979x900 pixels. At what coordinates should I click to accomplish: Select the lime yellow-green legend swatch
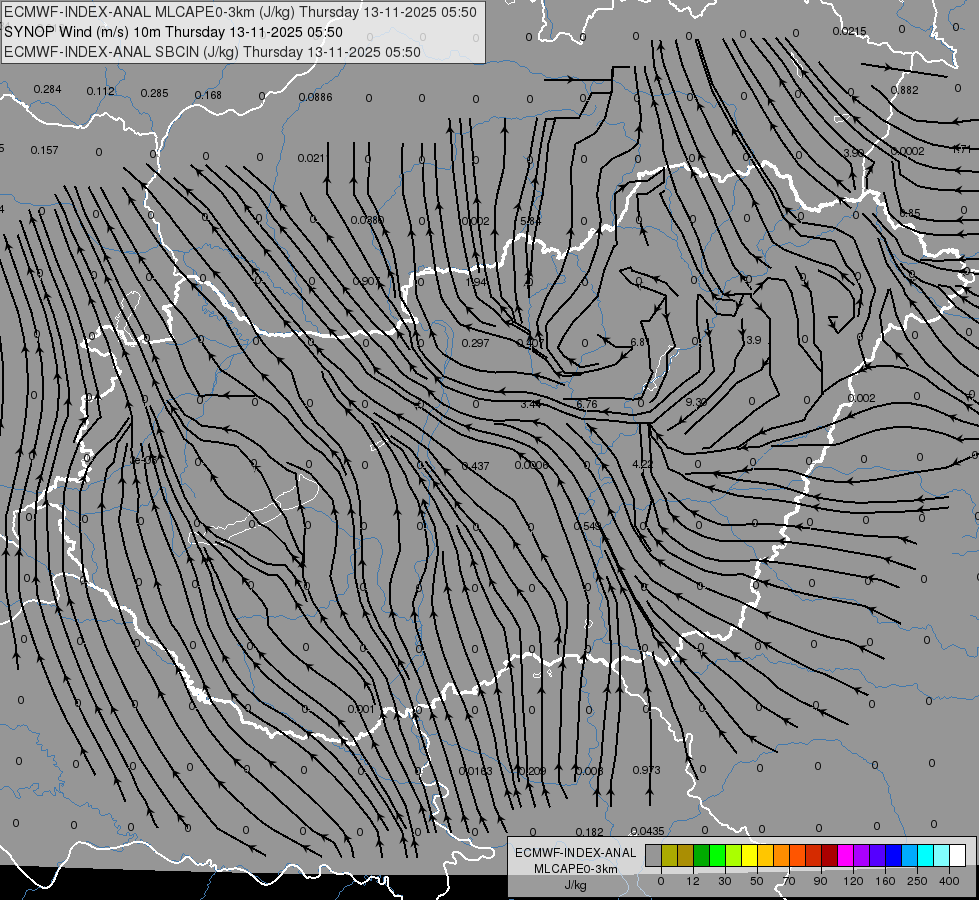point(734,855)
